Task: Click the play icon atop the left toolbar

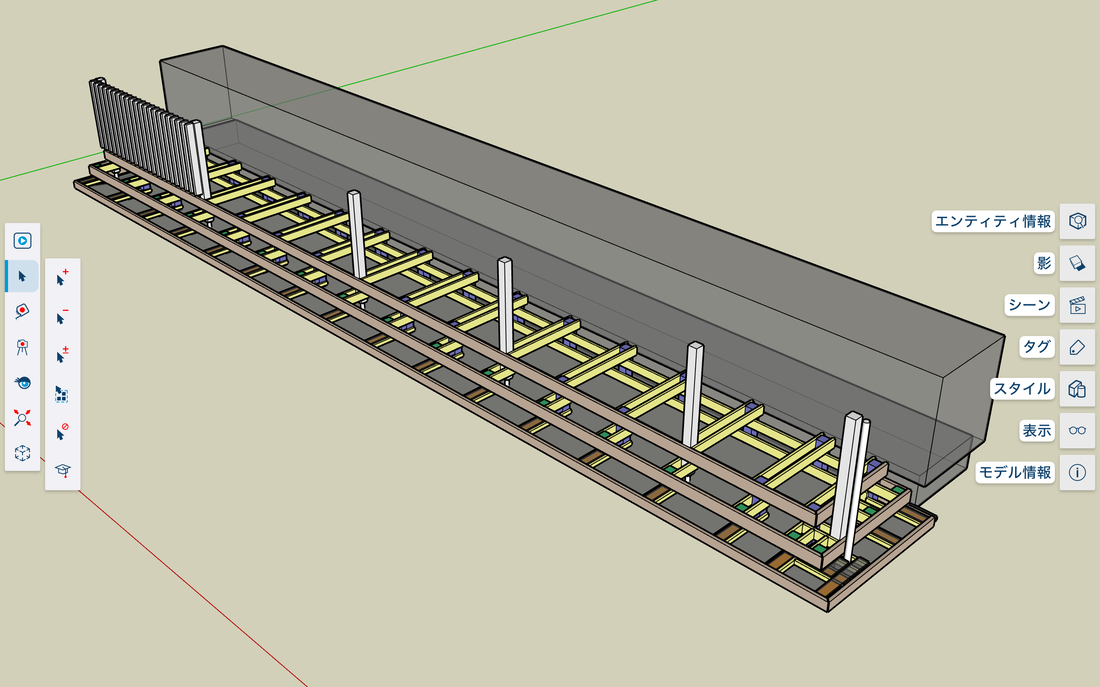Action: pyautogui.click(x=22, y=241)
